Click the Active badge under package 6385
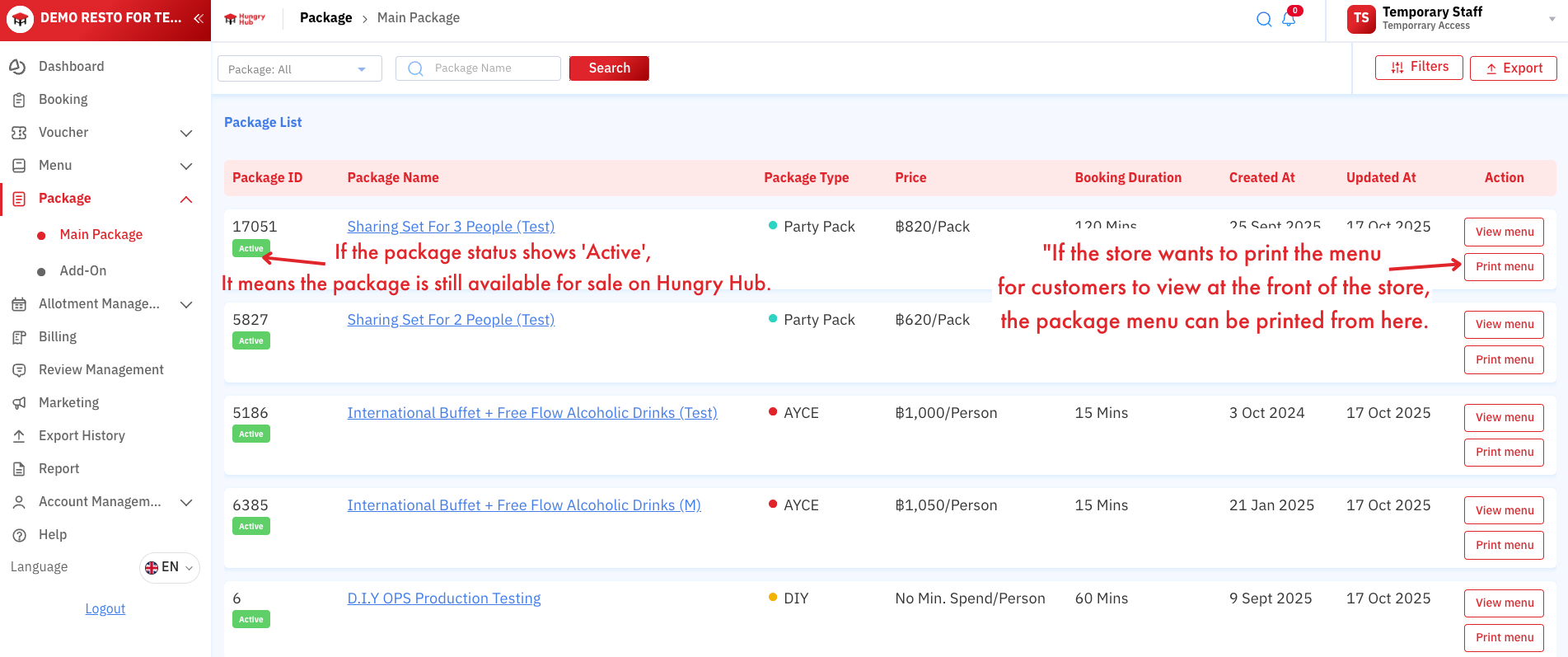 [251, 527]
